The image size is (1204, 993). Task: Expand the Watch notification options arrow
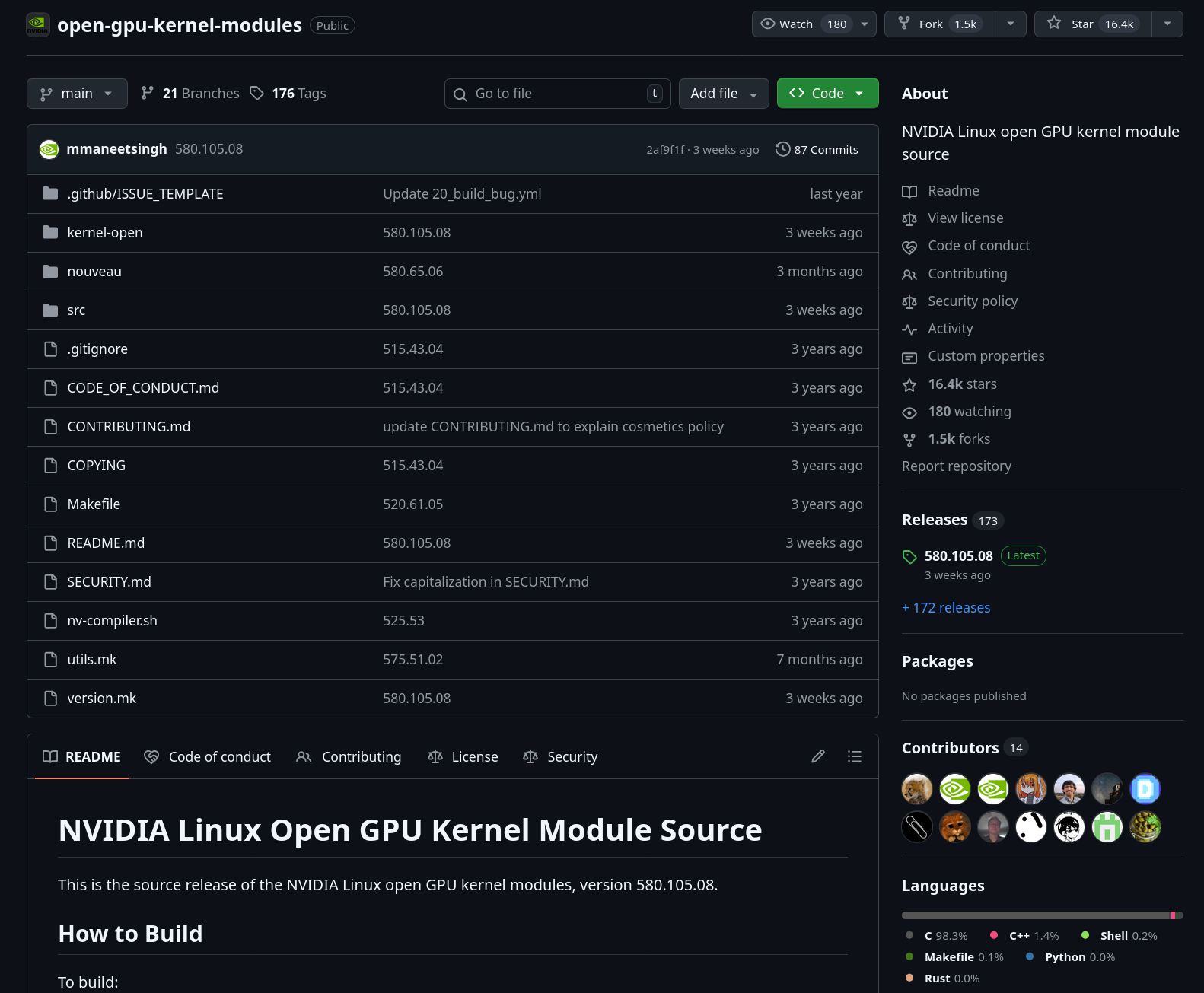click(865, 24)
